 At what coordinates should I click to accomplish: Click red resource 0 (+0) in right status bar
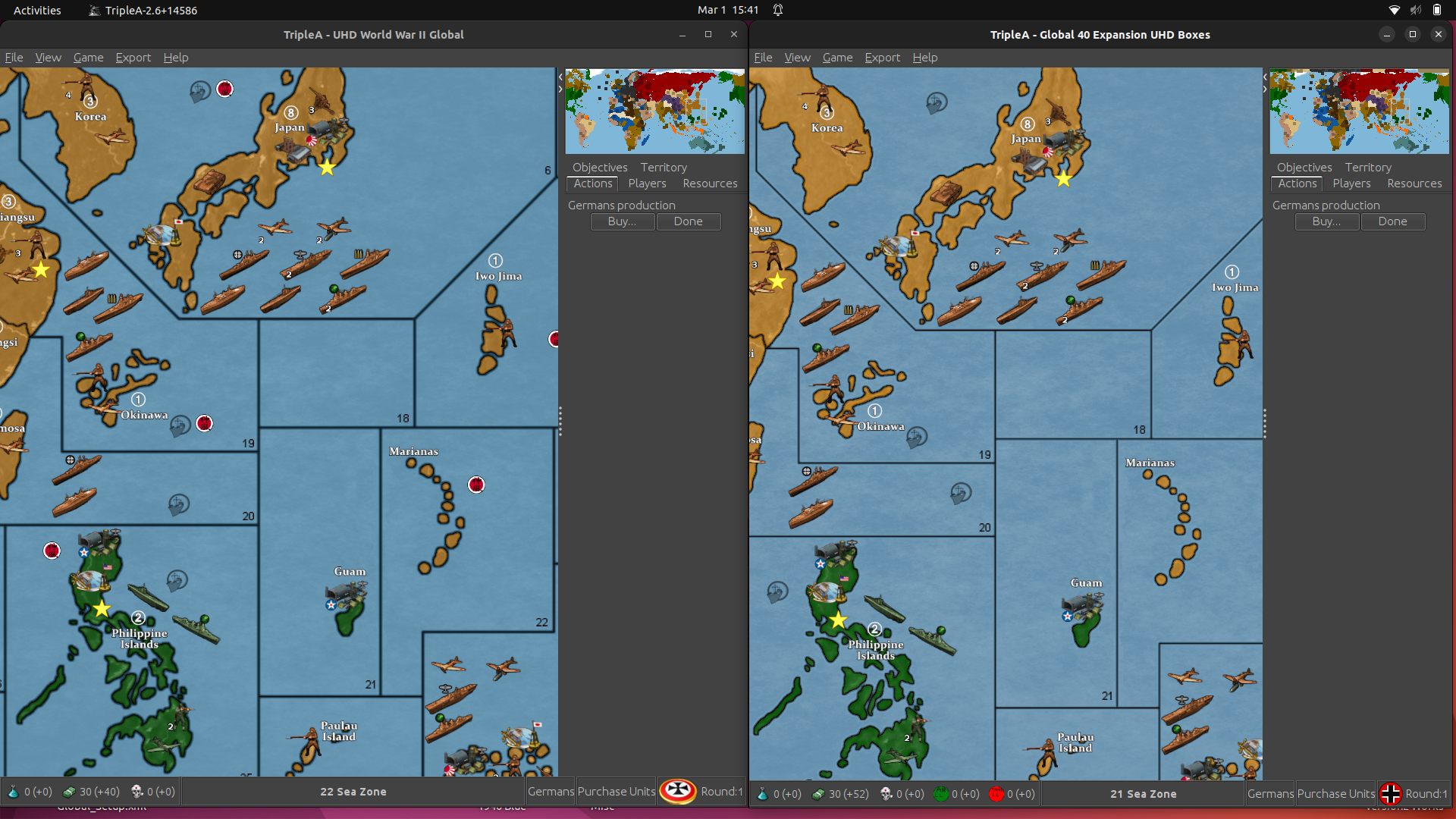coord(1012,794)
